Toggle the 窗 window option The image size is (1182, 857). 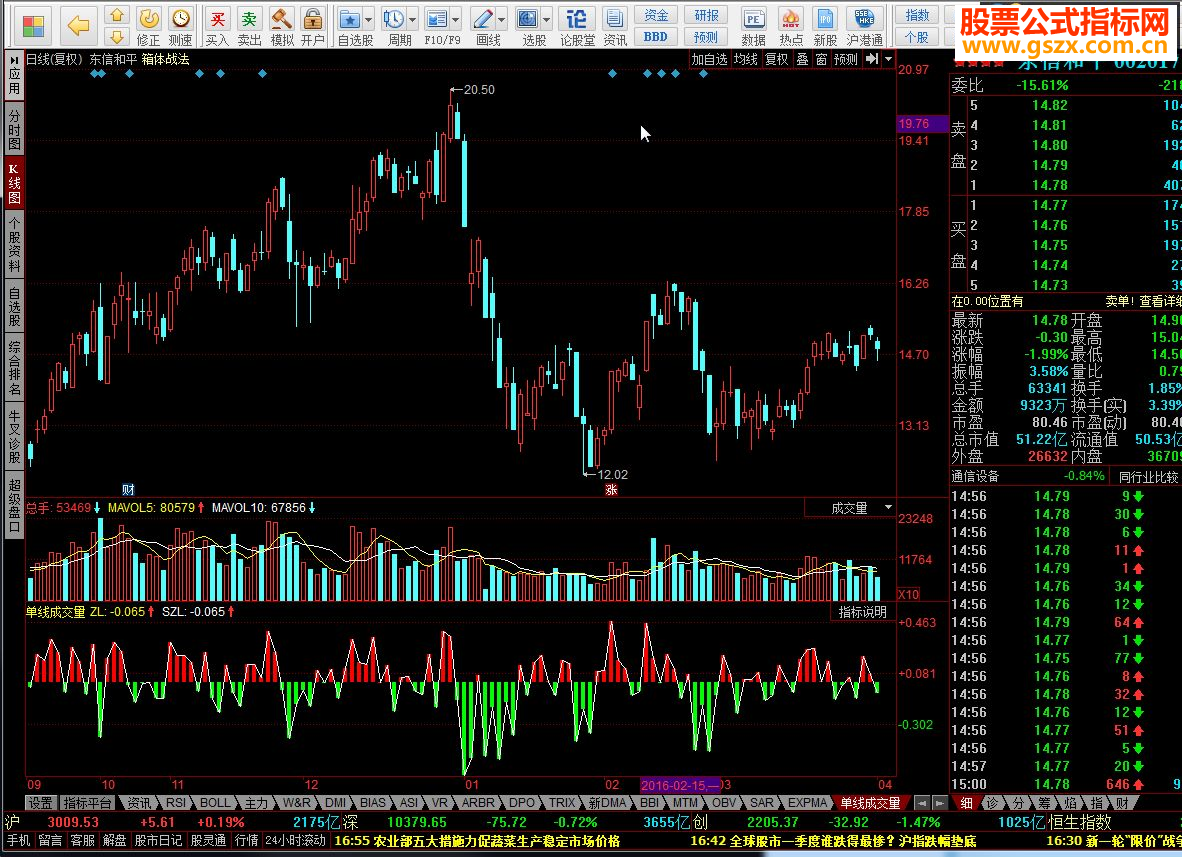click(821, 59)
